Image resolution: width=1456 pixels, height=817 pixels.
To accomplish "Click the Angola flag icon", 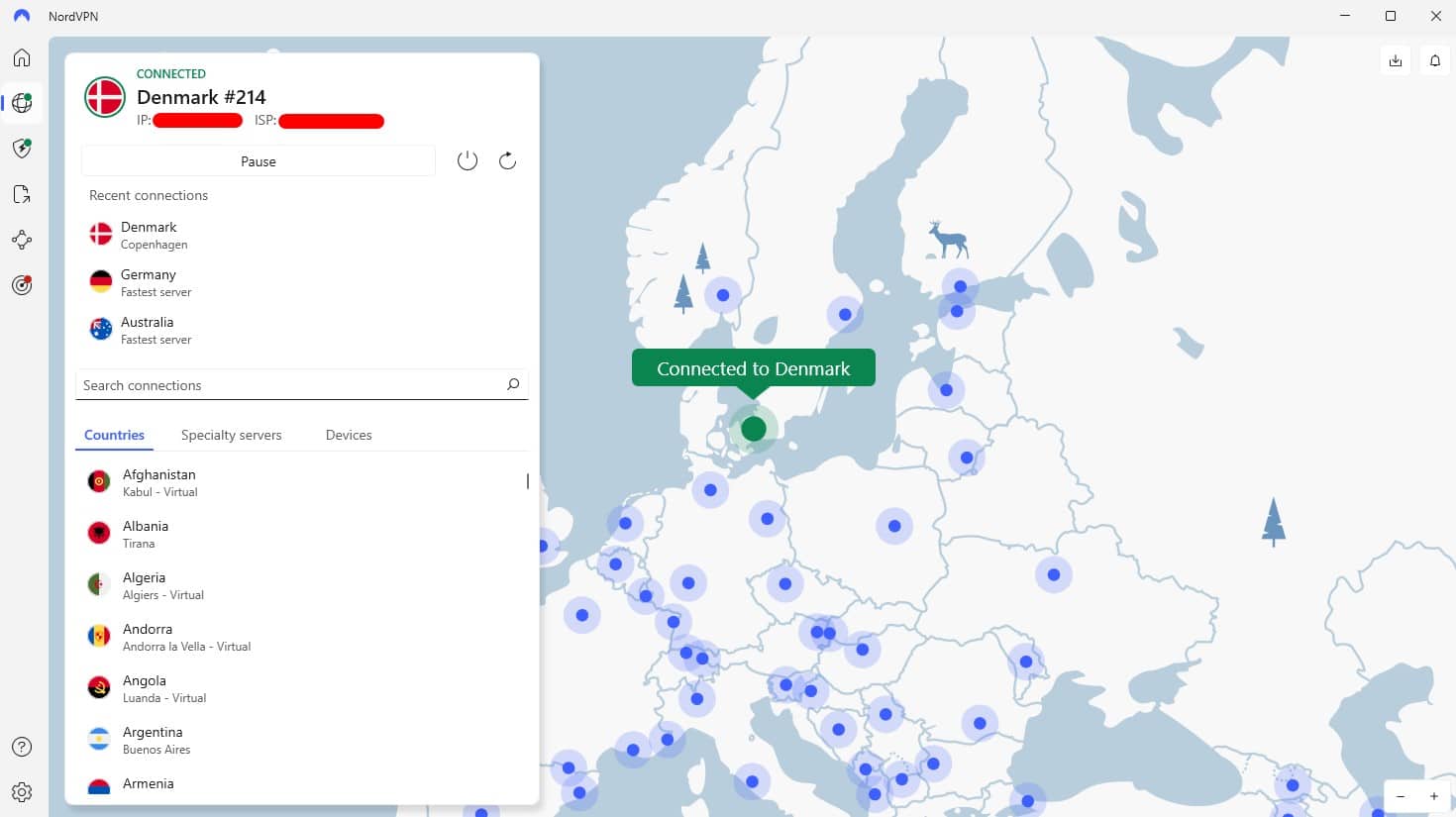I will pyautogui.click(x=99, y=687).
